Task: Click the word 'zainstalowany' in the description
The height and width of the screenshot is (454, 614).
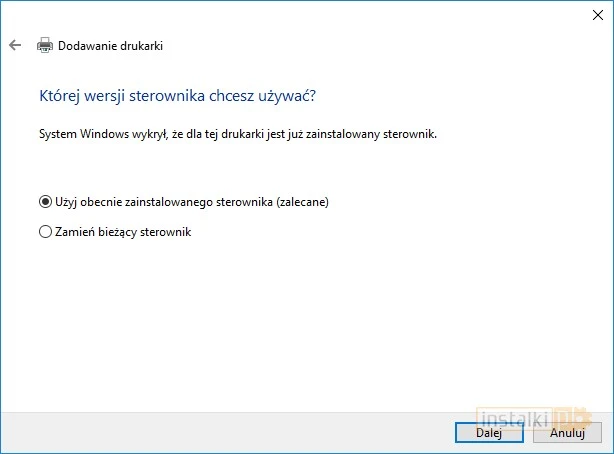Action: [353, 133]
